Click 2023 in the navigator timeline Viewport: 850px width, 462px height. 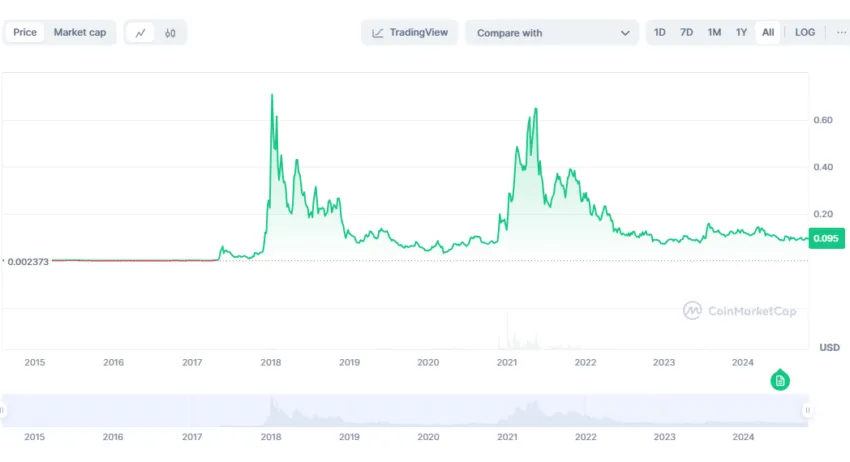coord(664,437)
